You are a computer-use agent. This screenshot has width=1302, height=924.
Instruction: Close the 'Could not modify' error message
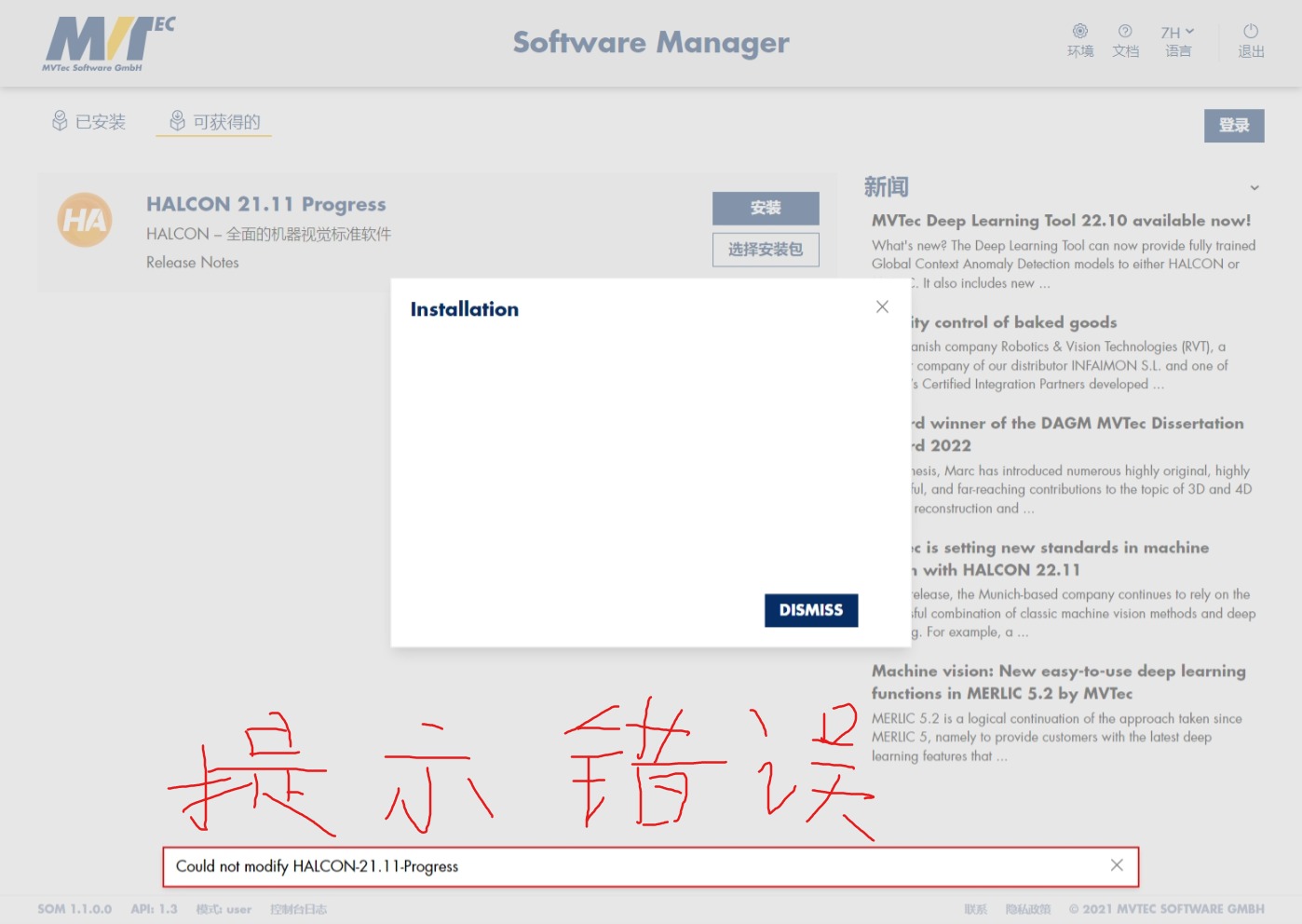point(1117,865)
